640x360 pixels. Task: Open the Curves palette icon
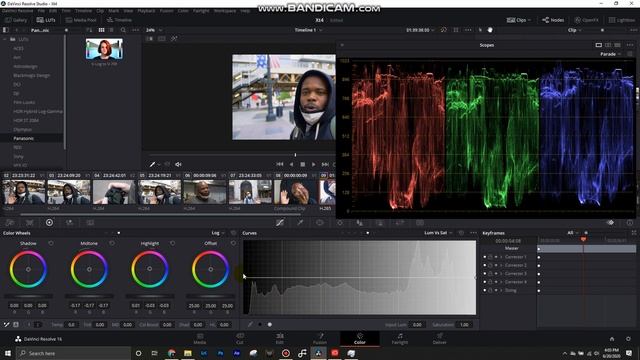point(280,223)
